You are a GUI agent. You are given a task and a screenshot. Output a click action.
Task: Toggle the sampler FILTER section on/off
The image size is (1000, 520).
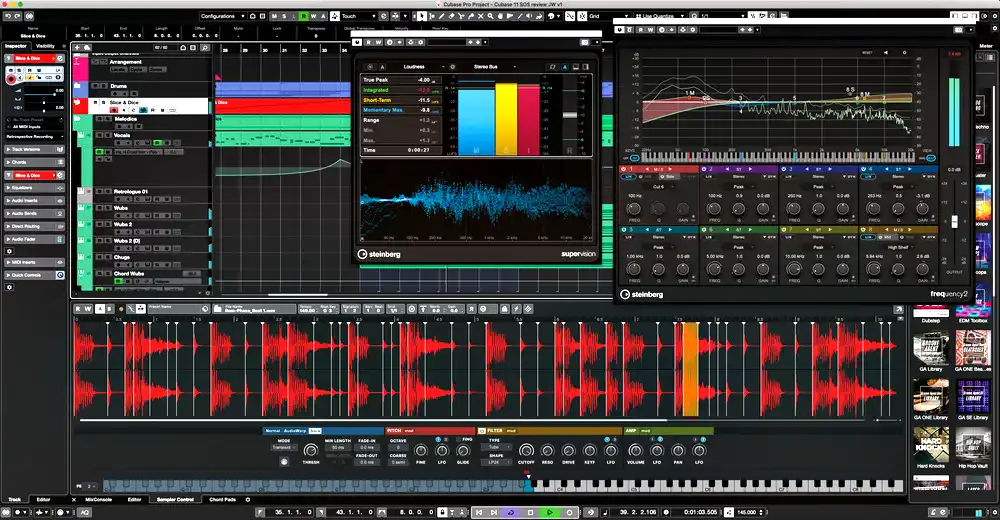(x=482, y=431)
